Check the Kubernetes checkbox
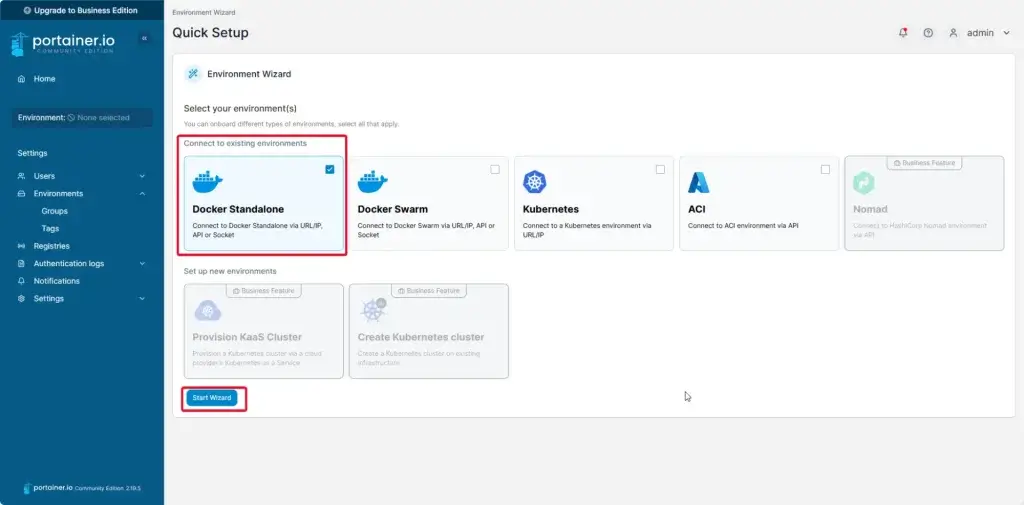Viewport: 1024px width, 505px height. (660, 169)
